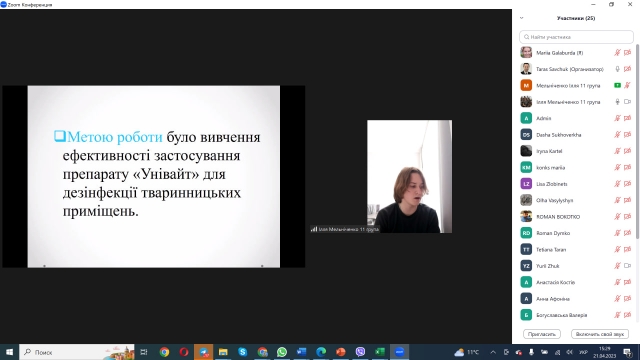Open WhatsApp from the taskbar

(x=282, y=352)
